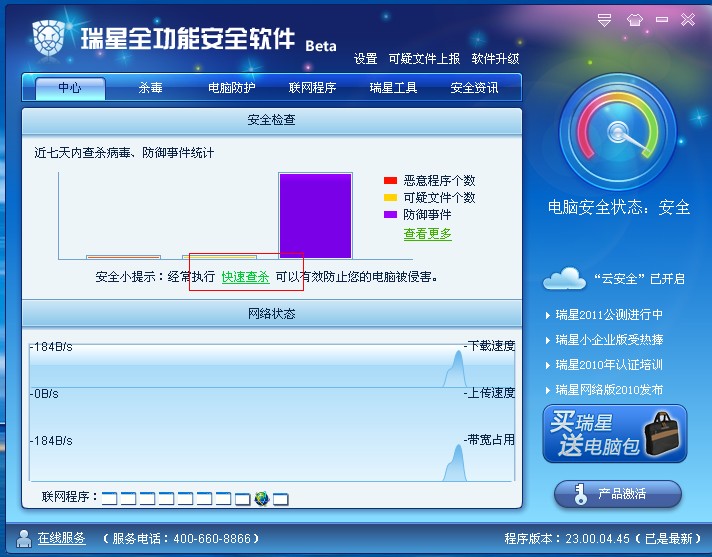Click the 程序版本：23.00.04.45 text
The width and height of the screenshot is (712, 557).
[567, 539]
